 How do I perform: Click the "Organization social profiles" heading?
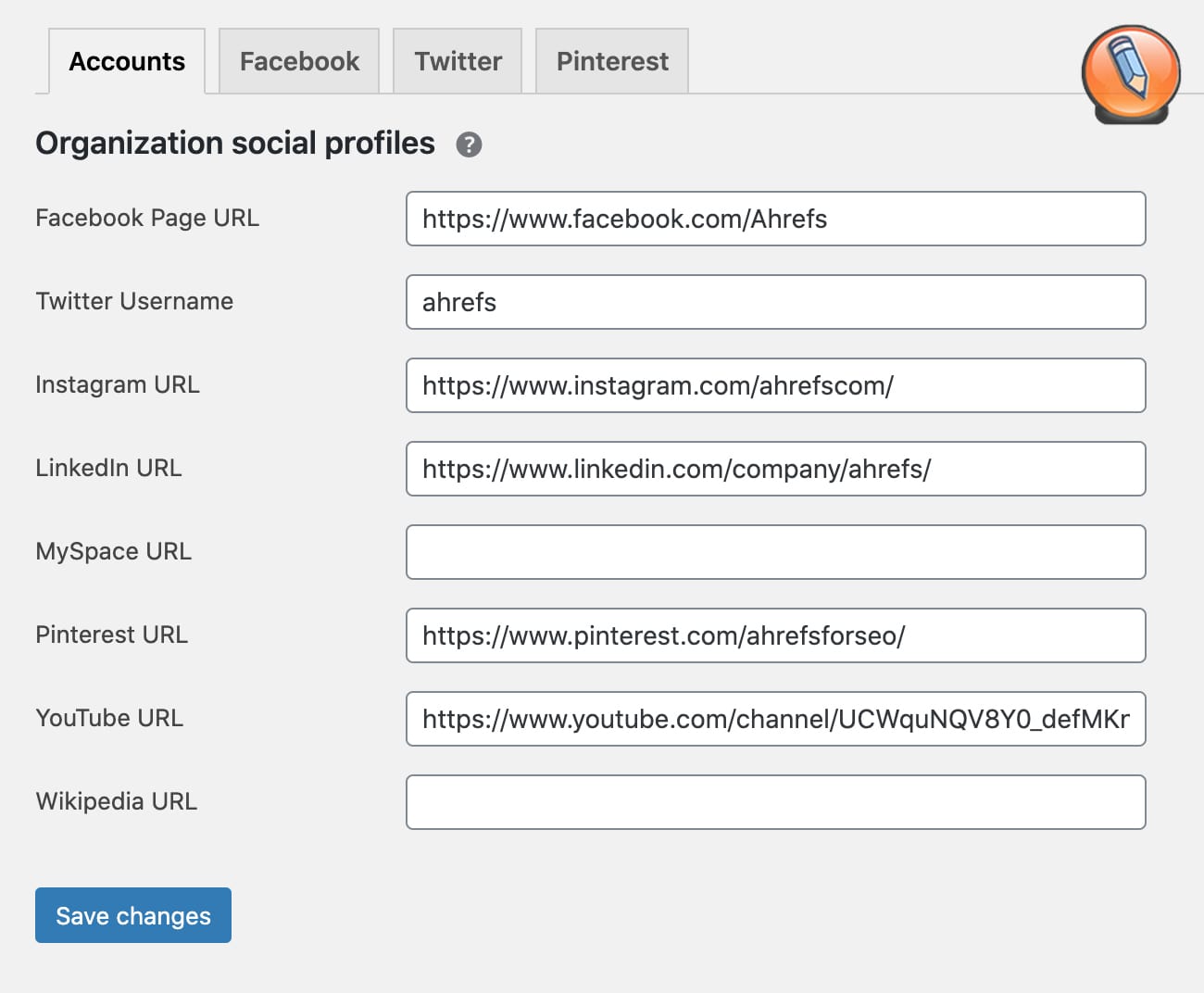[x=235, y=144]
